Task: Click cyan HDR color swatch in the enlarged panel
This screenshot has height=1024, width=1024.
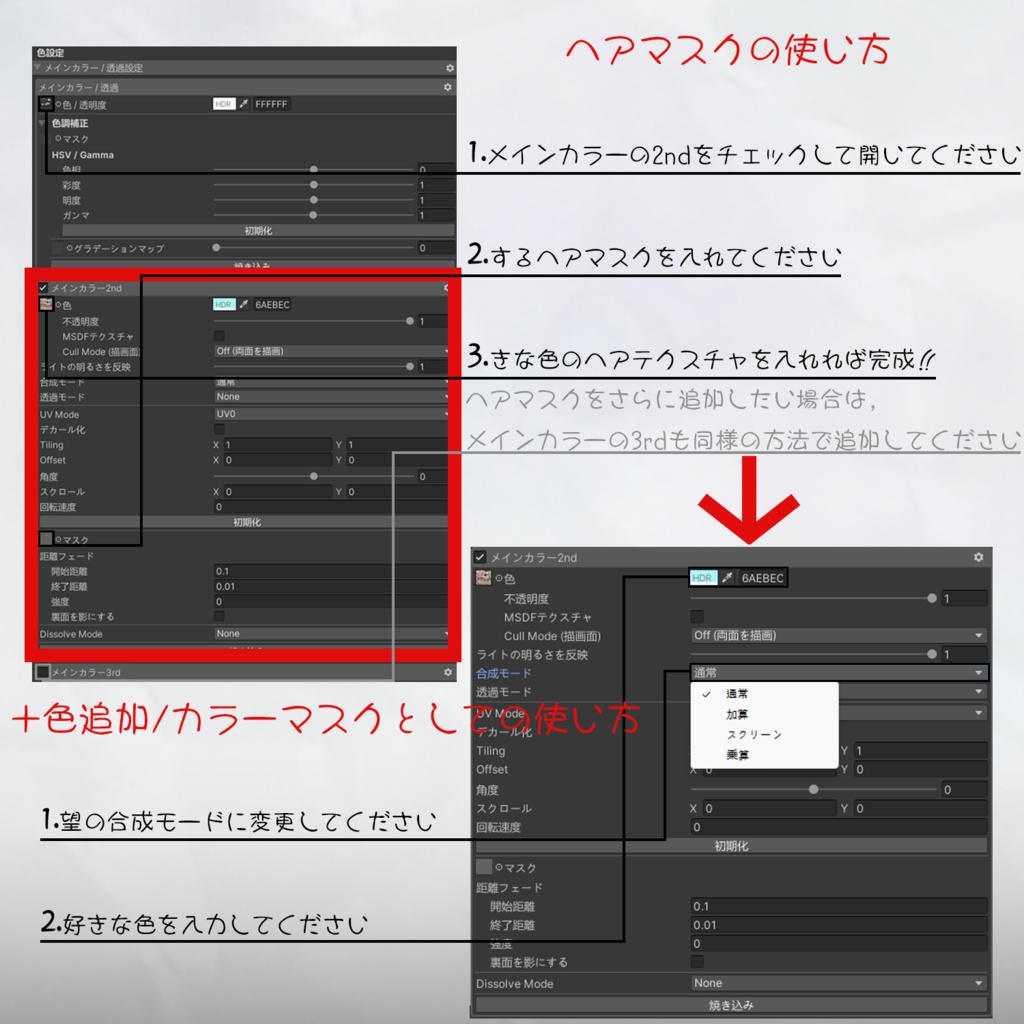Action: pos(703,578)
